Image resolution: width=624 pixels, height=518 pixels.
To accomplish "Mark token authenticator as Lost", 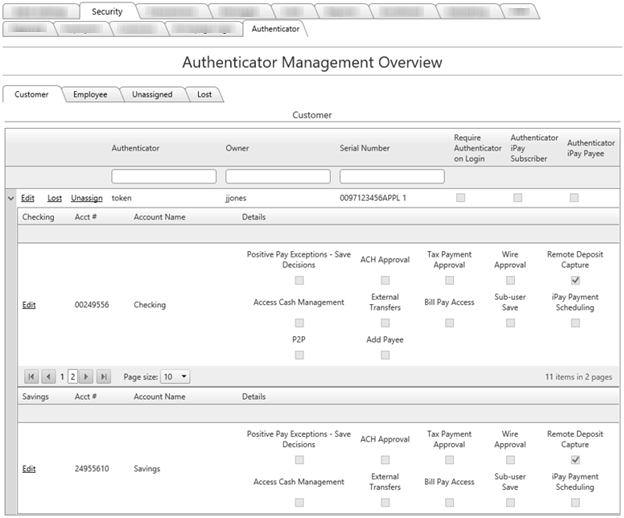I will click(55, 198).
